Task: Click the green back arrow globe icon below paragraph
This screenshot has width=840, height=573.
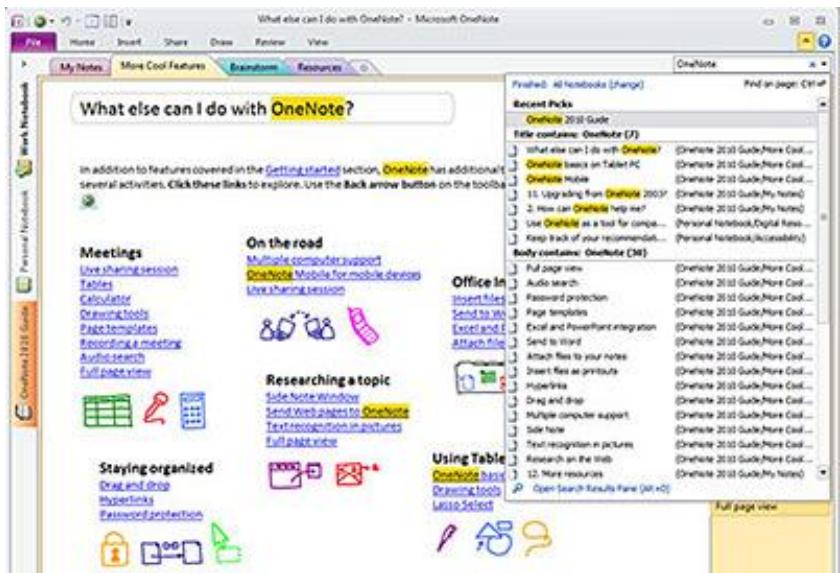Action: 89,201
